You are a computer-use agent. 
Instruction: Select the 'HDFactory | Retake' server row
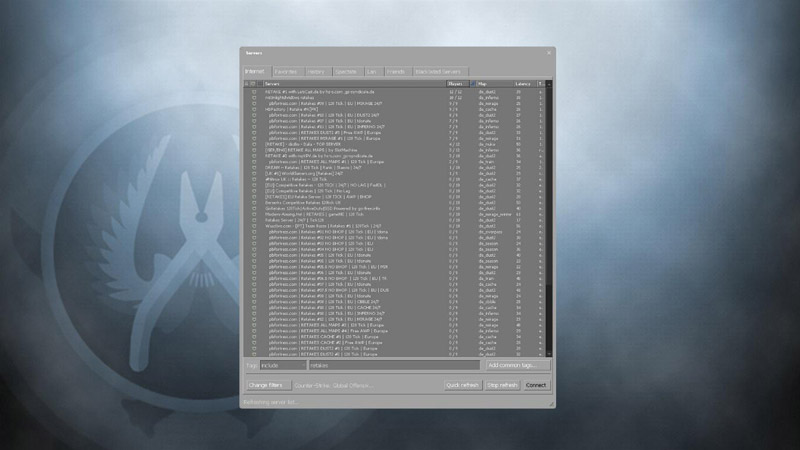[395, 110]
